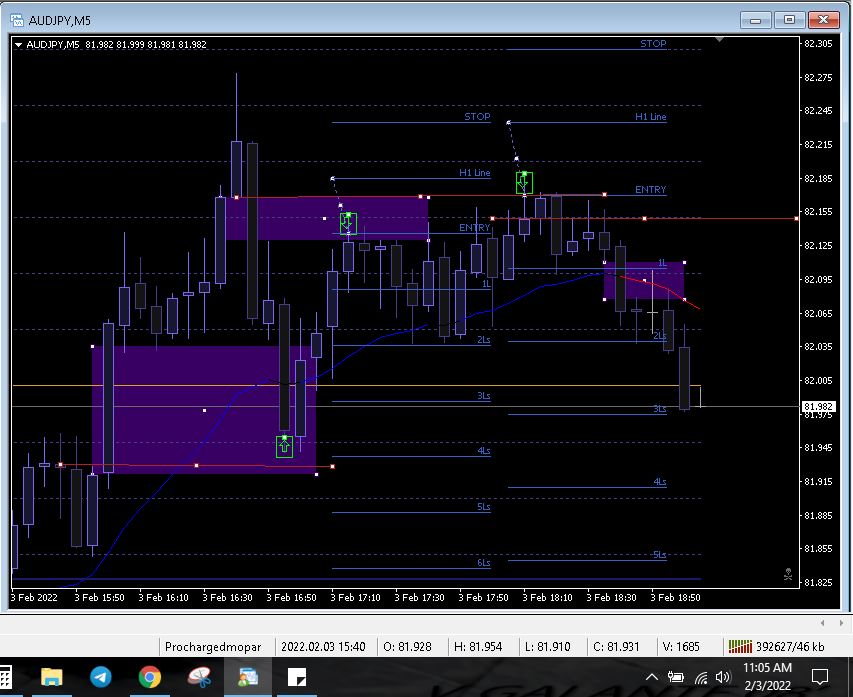This screenshot has width=853, height=697.
Task: Select the Prochargedmopar profile in status bar
Action: pyautogui.click(x=213, y=647)
